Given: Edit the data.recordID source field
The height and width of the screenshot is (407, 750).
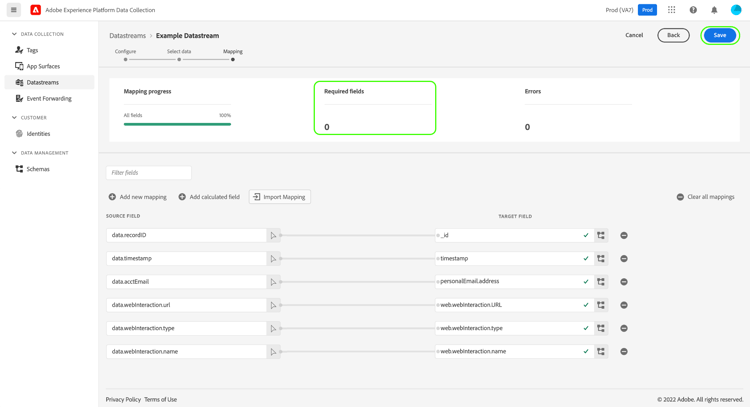Looking at the screenshot, I should (186, 235).
